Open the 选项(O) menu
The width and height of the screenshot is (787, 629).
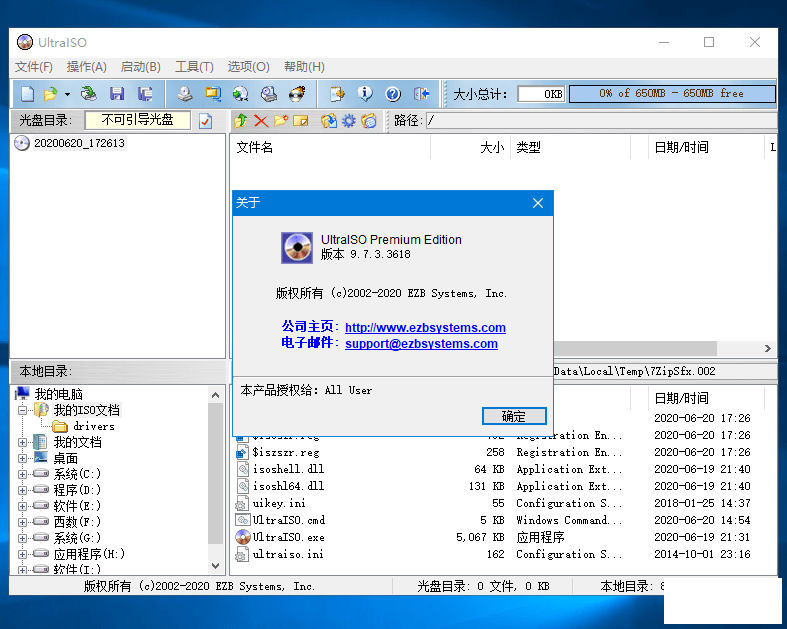tap(248, 67)
